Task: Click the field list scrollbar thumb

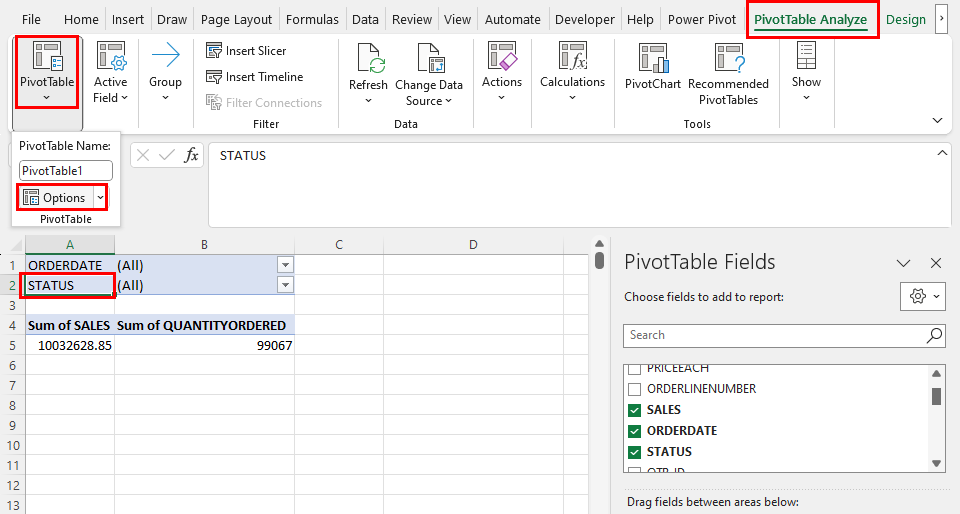Action: 936,396
